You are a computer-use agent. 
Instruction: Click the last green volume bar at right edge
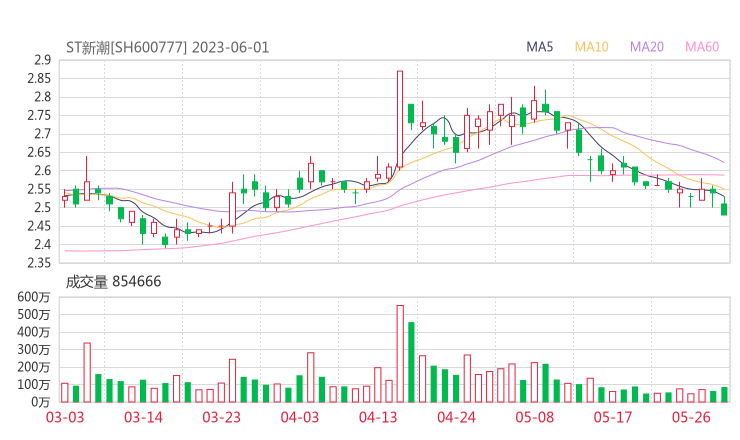point(724,395)
